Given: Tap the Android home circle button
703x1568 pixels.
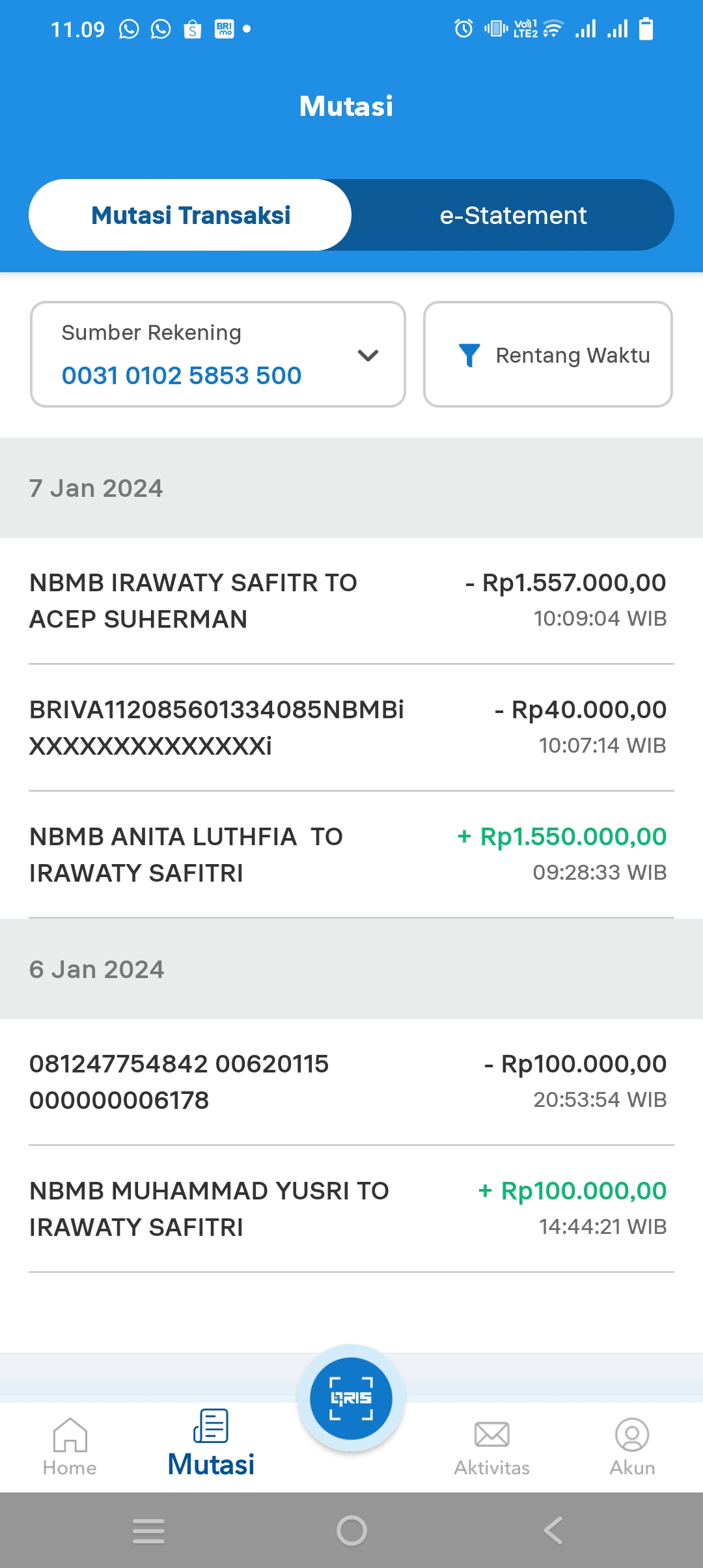Looking at the screenshot, I should pyautogui.click(x=351, y=1530).
